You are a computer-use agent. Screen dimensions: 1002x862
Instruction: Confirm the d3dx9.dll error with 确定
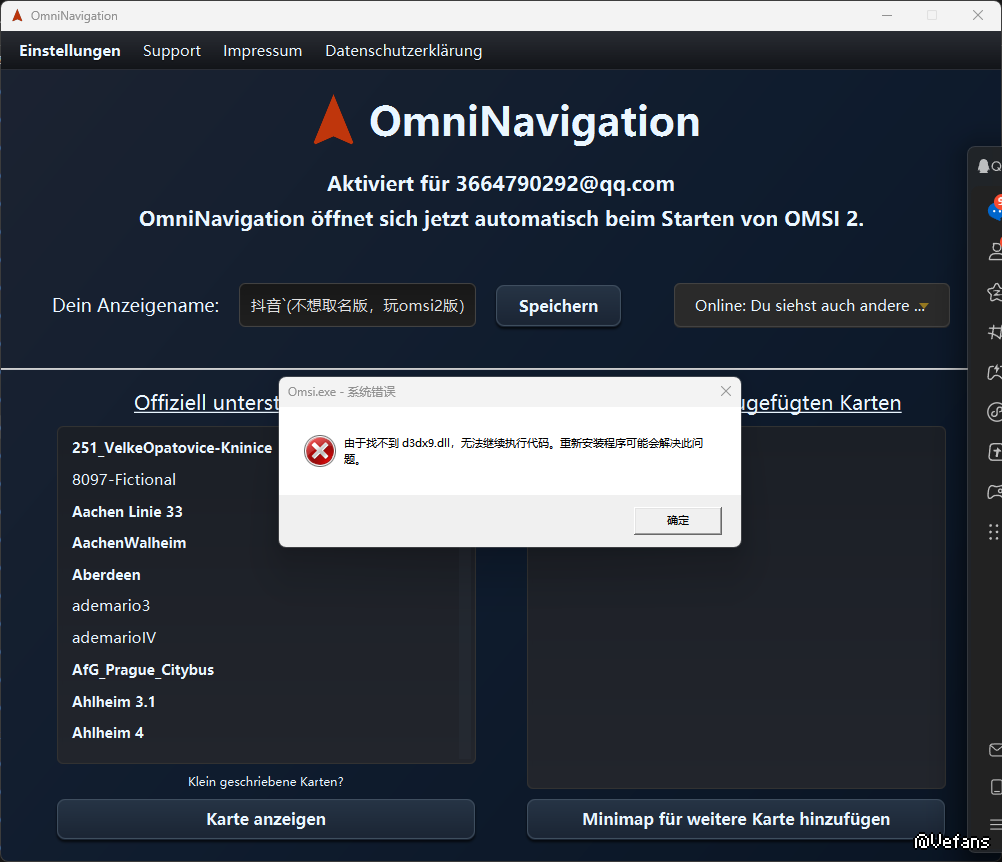coord(677,520)
